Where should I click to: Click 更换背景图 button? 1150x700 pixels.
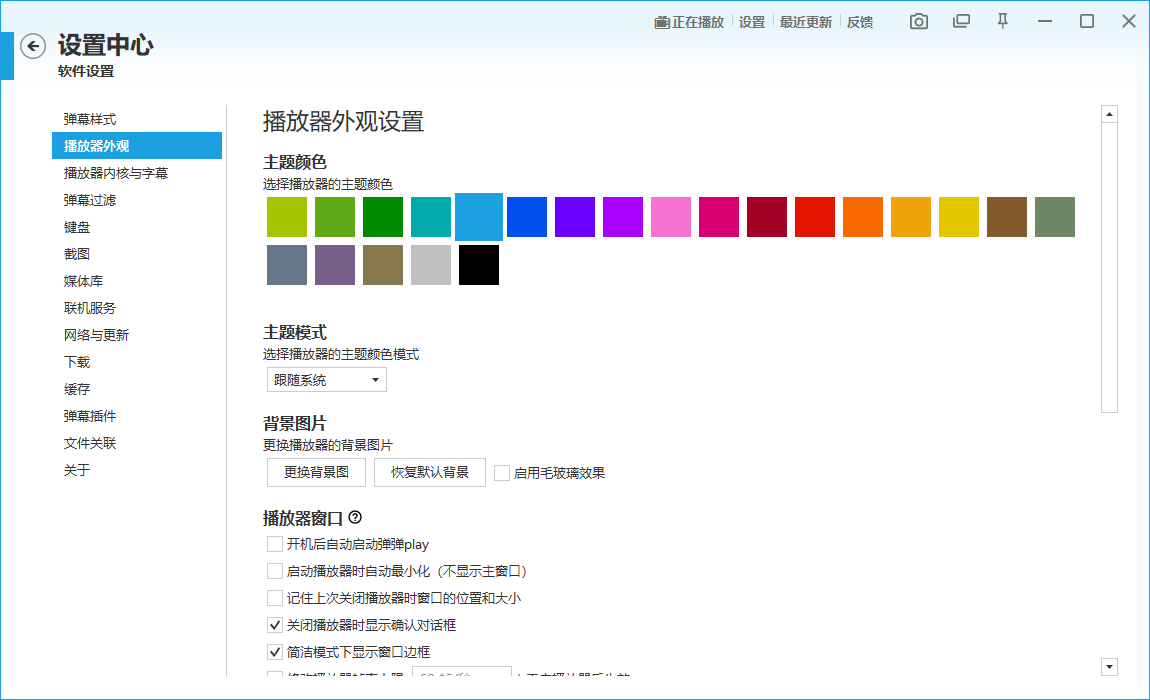point(316,473)
